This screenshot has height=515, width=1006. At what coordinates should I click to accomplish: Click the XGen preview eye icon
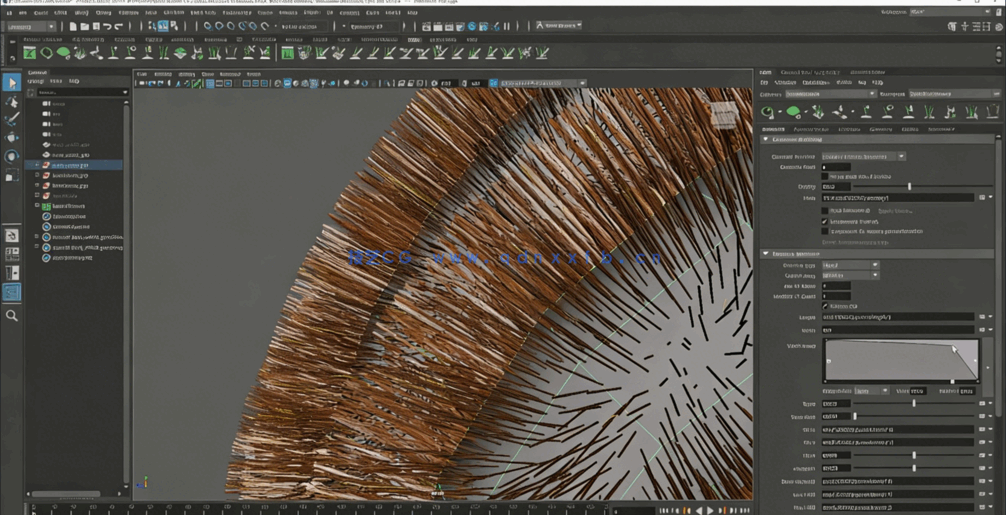[768, 112]
